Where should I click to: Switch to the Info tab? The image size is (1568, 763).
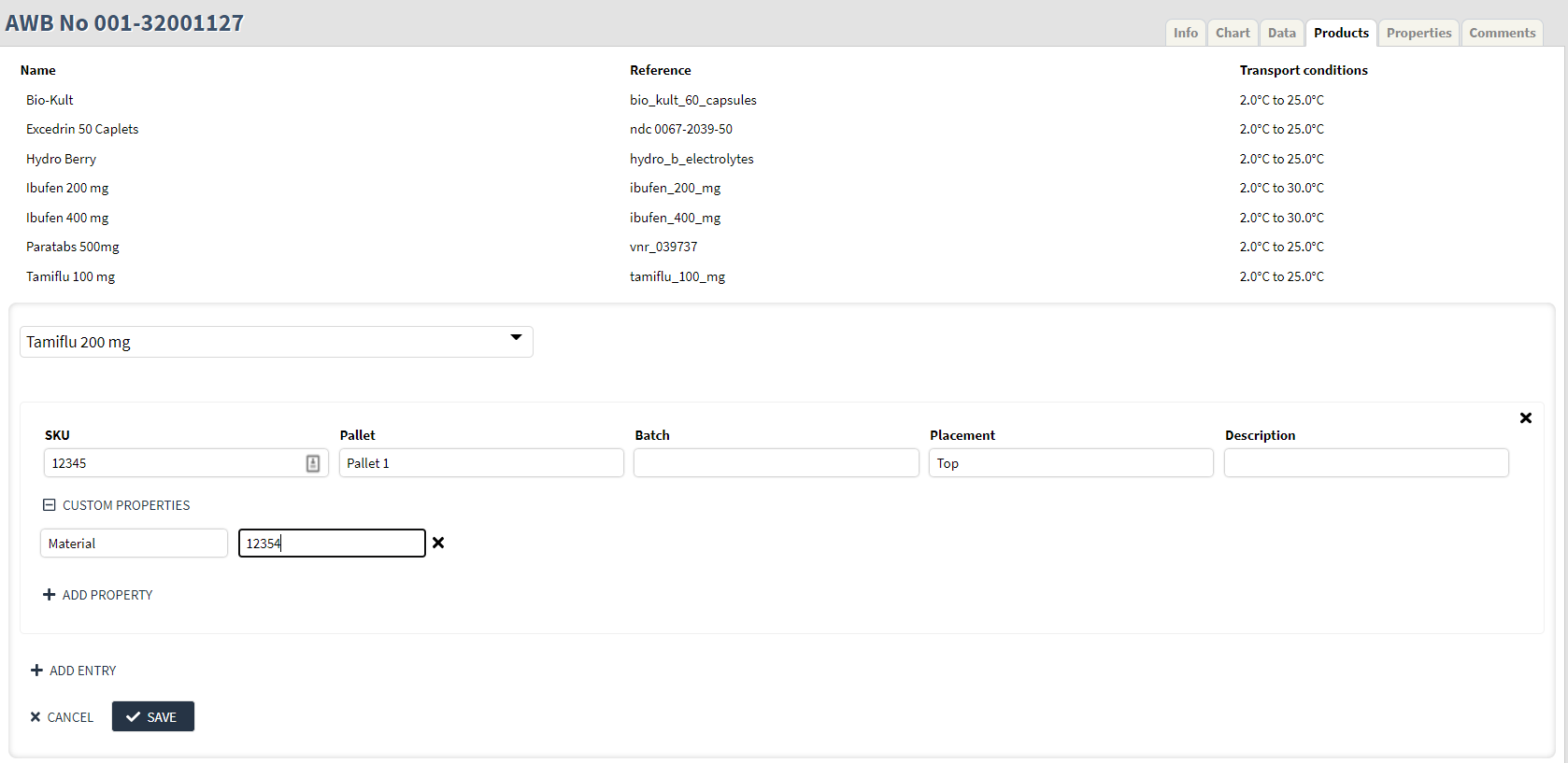1186,33
